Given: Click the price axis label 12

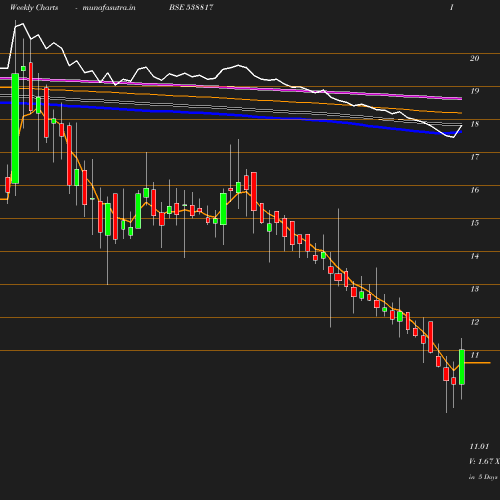Looking at the screenshot, I should pyautogui.click(x=475, y=322).
